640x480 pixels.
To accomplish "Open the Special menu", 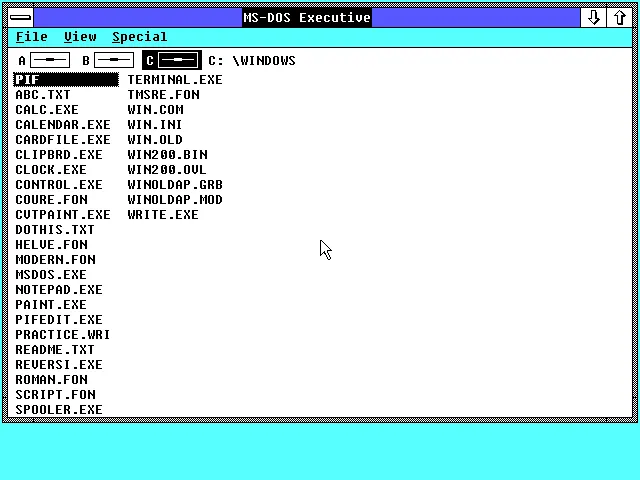I will 140,37.
